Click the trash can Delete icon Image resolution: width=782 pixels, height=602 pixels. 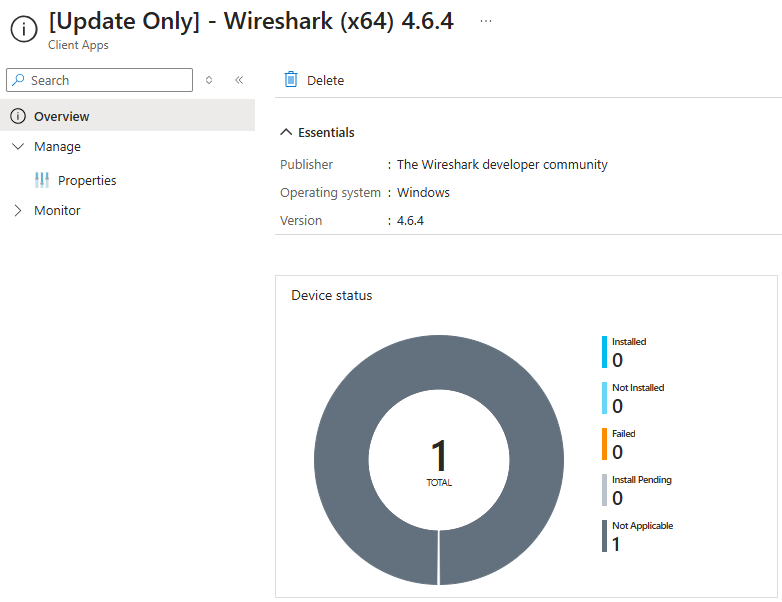coord(291,80)
